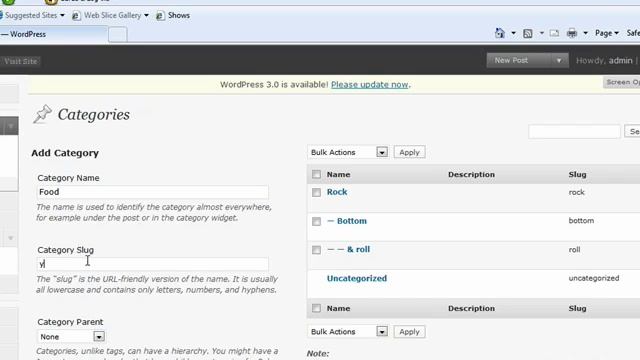Click the Search Categories button

click(x=633, y=131)
